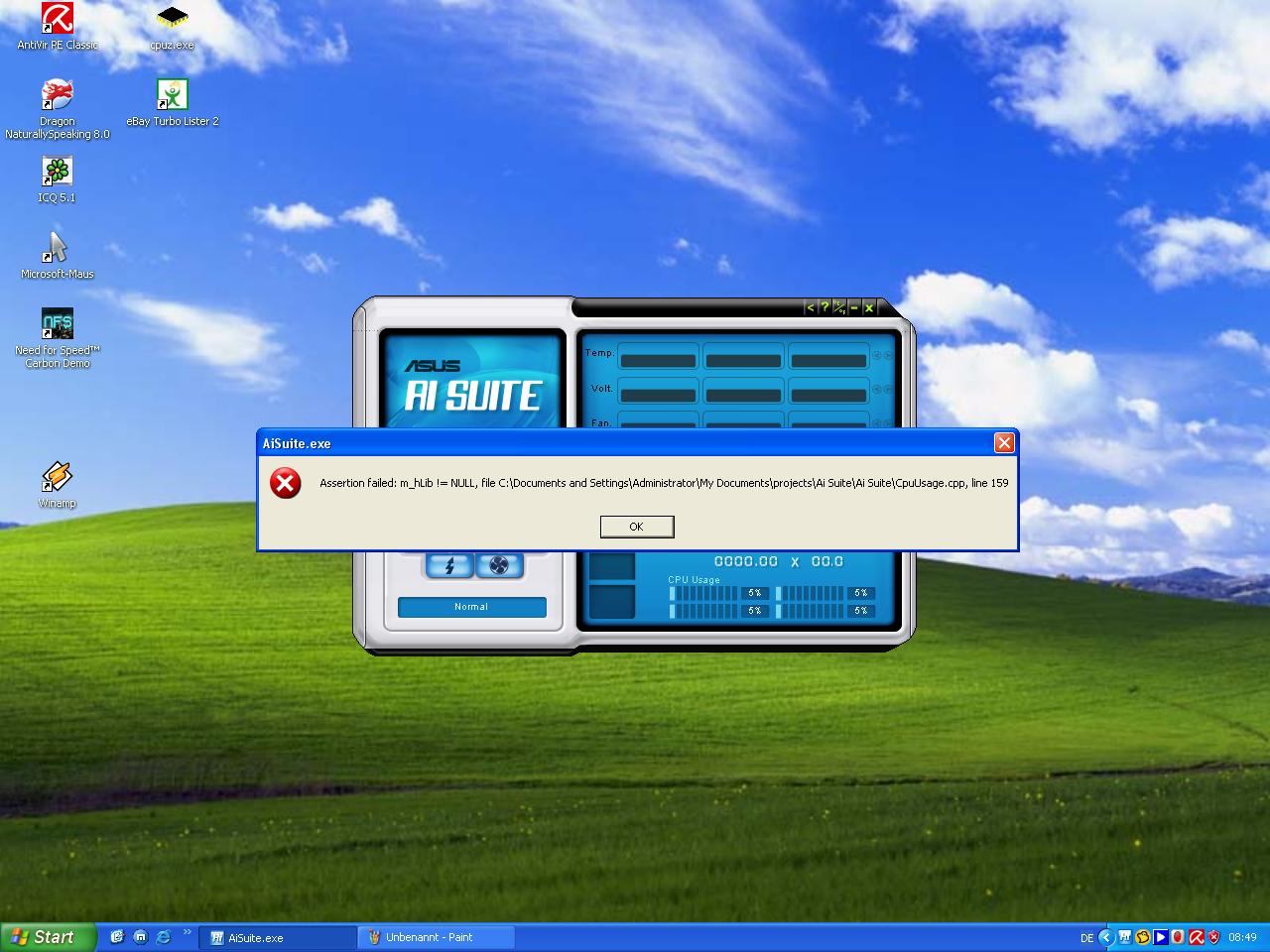Click the blue play arrow tray icon
This screenshot has width=1270, height=952.
(1160, 937)
